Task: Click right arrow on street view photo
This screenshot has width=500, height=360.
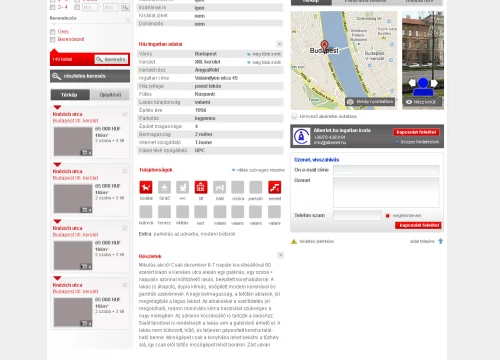Action: (x=434, y=82)
